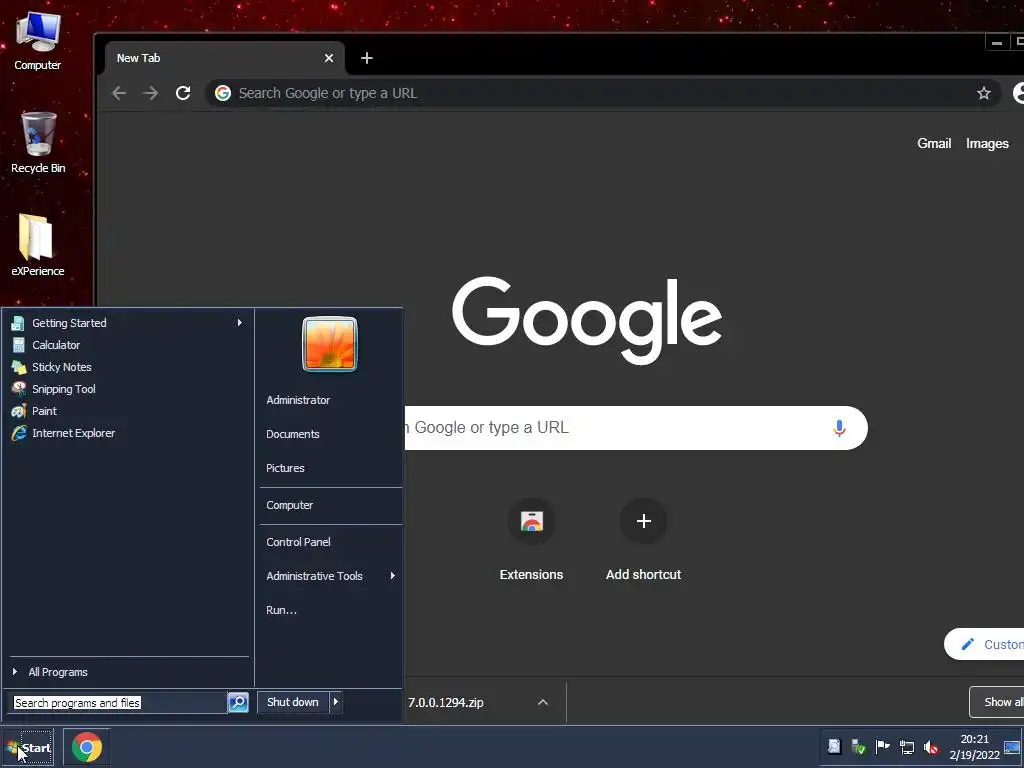Select the Recycle Bin desktop icon
The image size is (1024, 768).
click(x=38, y=142)
